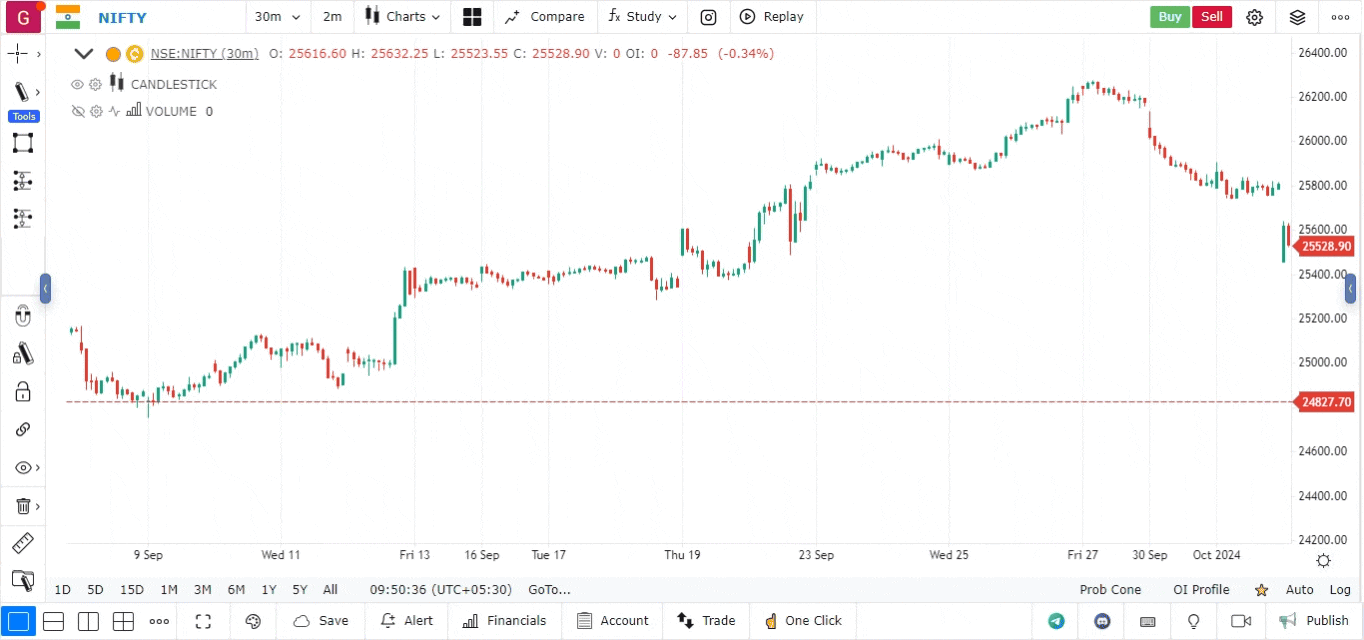Click the NIFTY symbol search field
The image size is (1364, 640).
tap(122, 17)
